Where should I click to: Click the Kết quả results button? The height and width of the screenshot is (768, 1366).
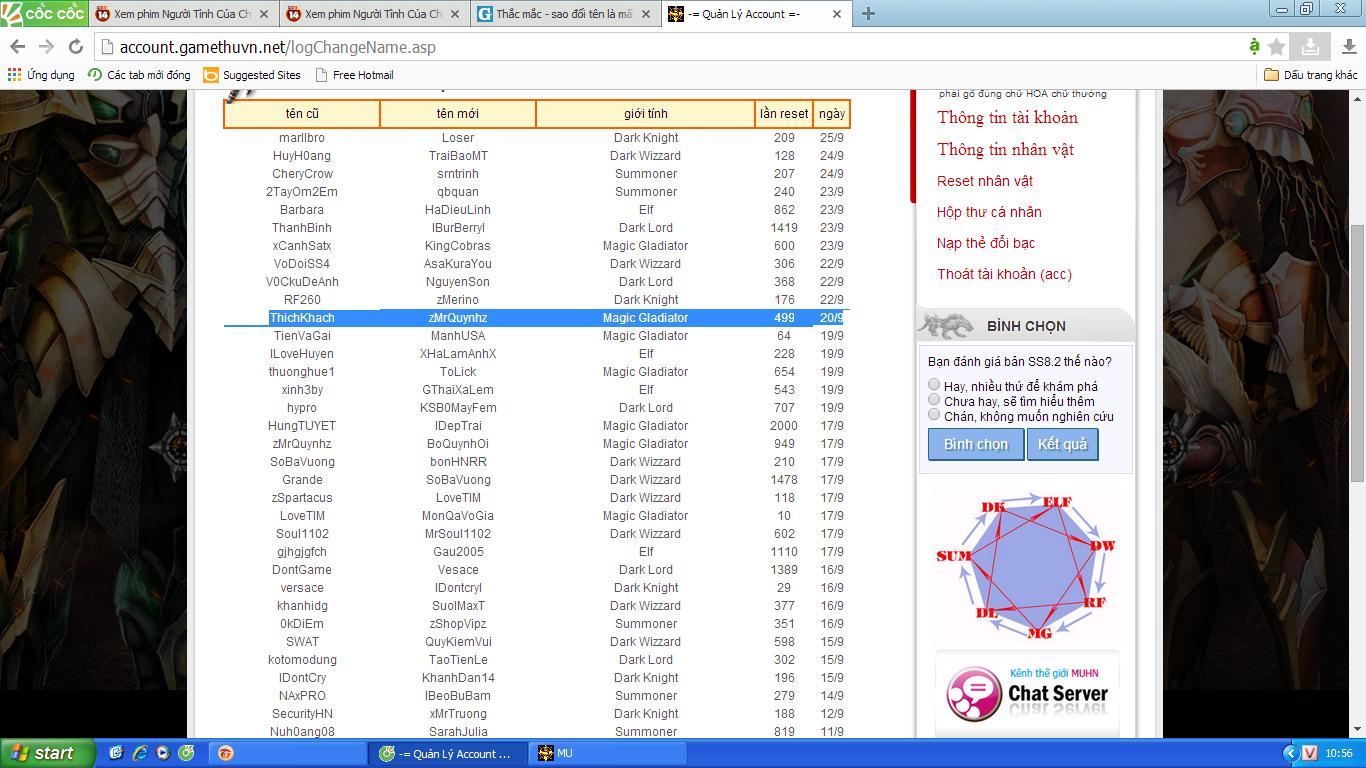pos(1062,444)
